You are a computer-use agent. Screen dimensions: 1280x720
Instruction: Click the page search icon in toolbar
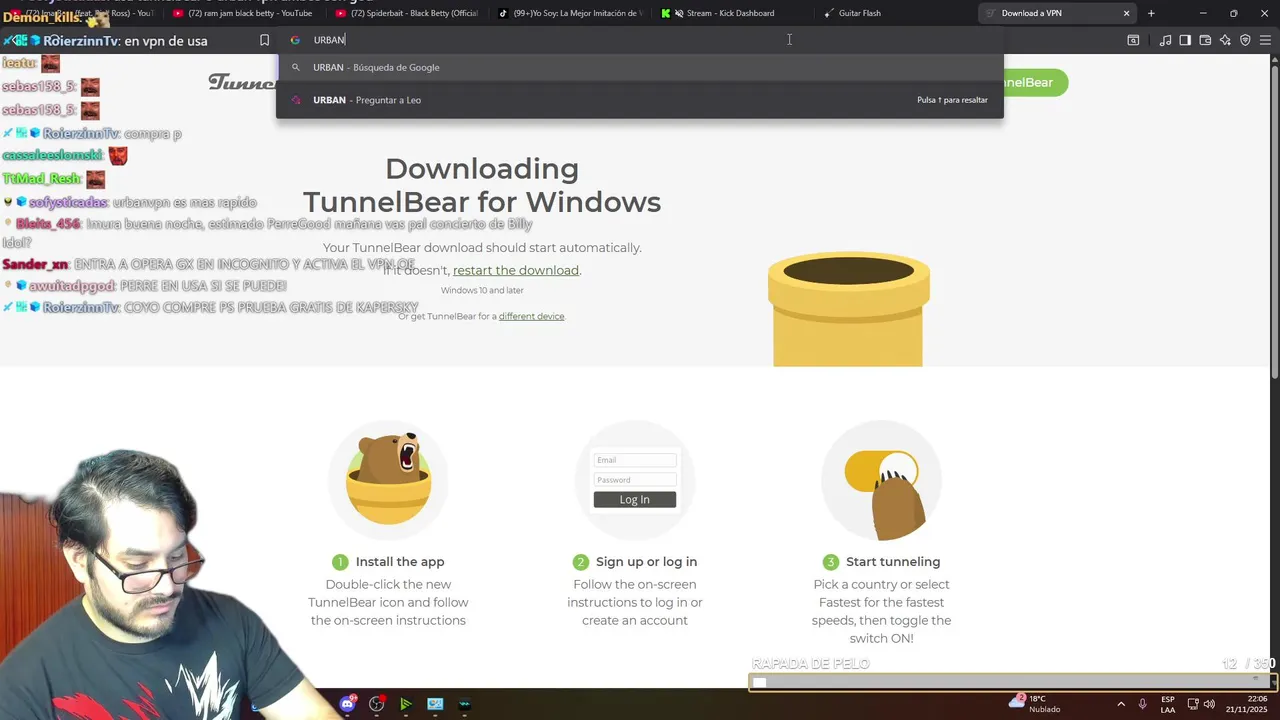[x=1133, y=40]
